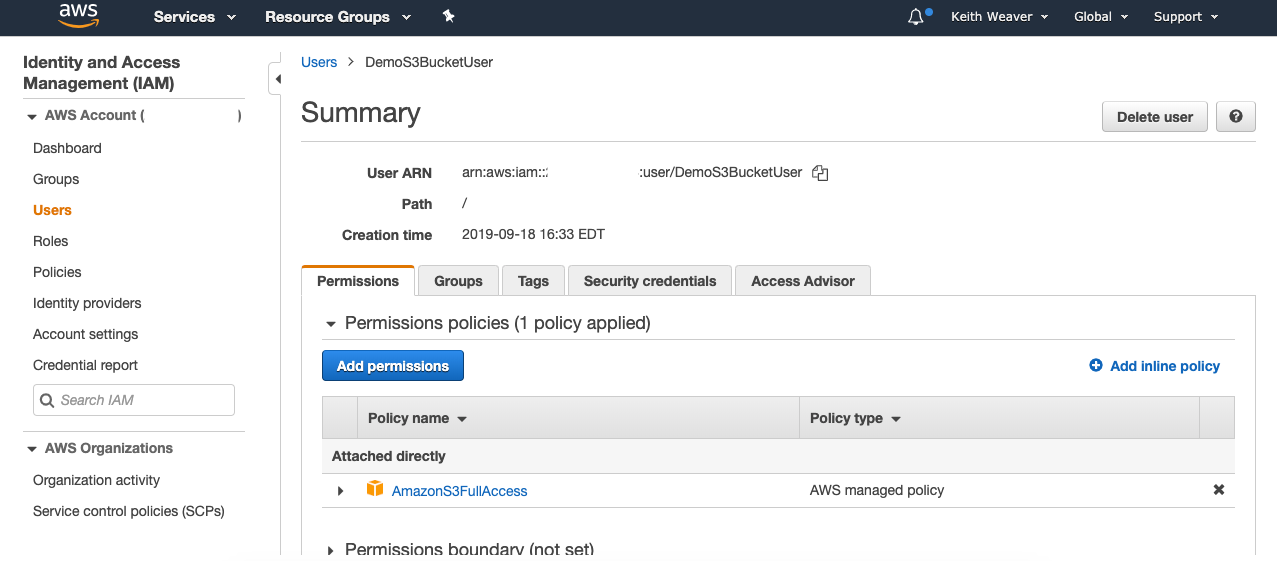Switch to the Groups tab
Screen dimensions: 1277x561
tap(458, 281)
